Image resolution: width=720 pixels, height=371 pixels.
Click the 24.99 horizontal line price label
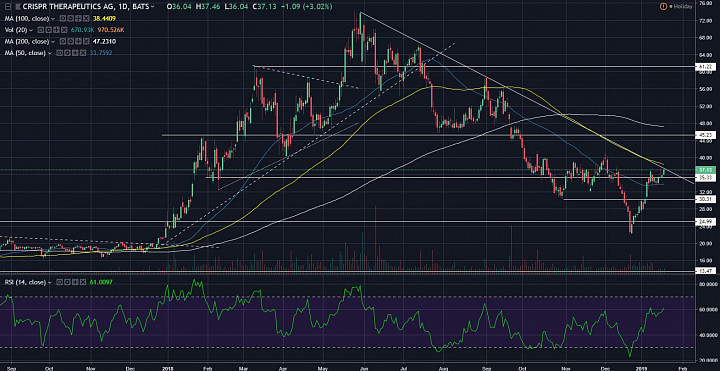705,222
